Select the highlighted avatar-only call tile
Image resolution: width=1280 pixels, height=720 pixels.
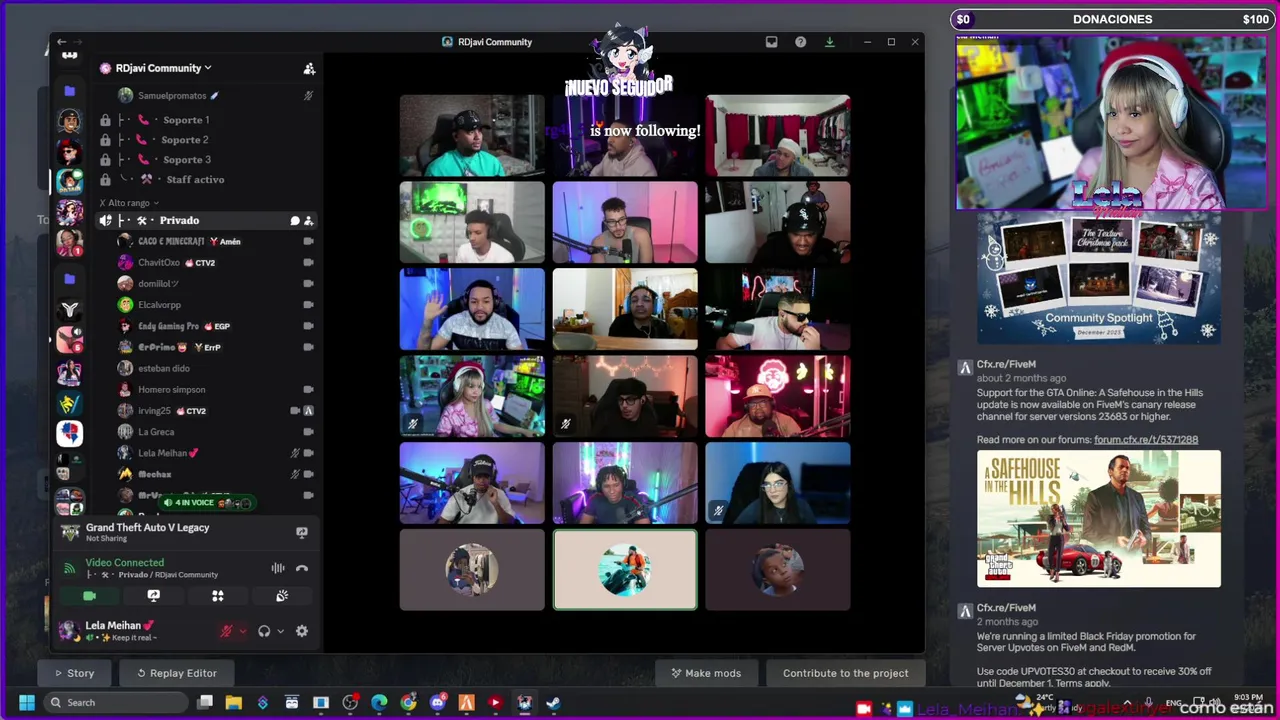625,570
